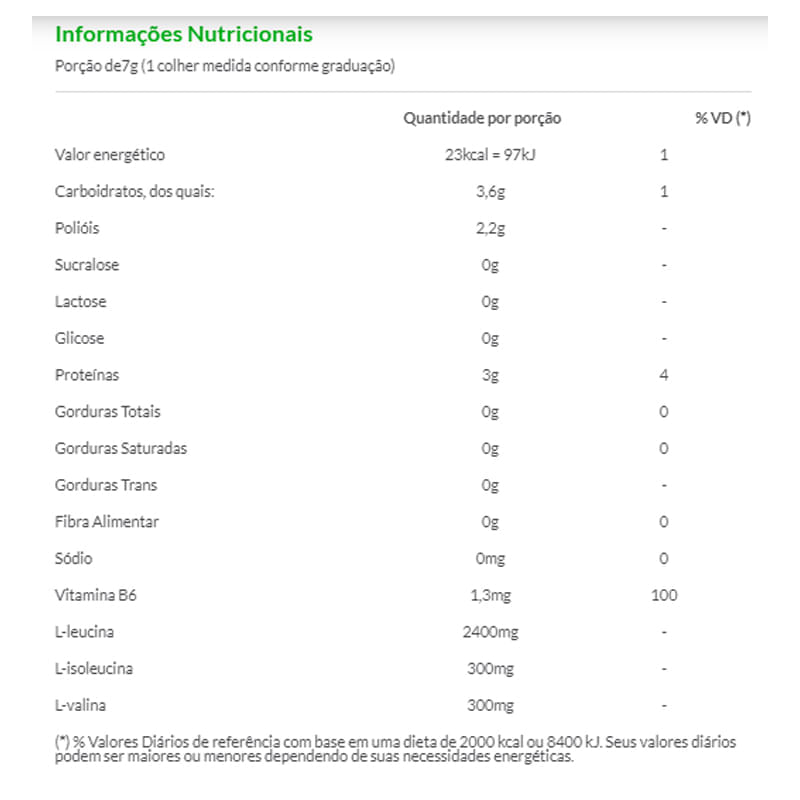Select the Proteínas row label
800x800 pixels.
[87, 375]
